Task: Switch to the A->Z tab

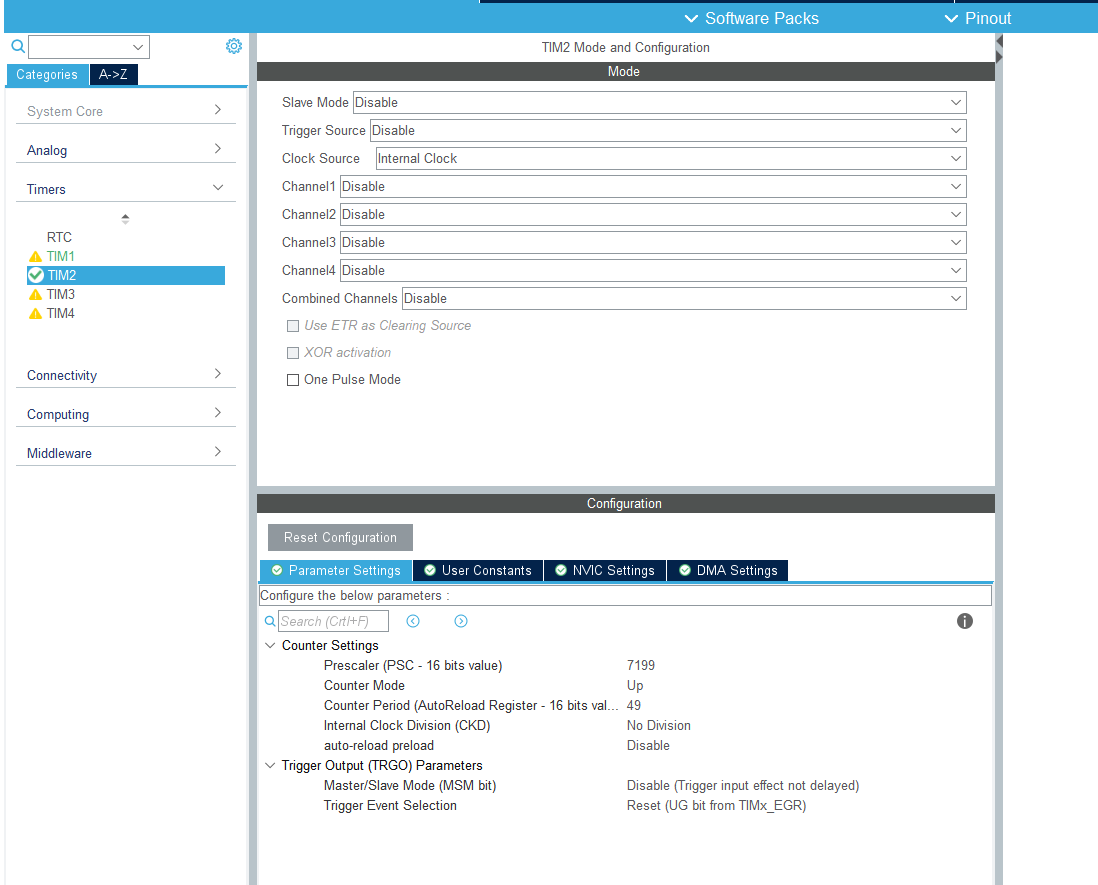Action: point(113,74)
